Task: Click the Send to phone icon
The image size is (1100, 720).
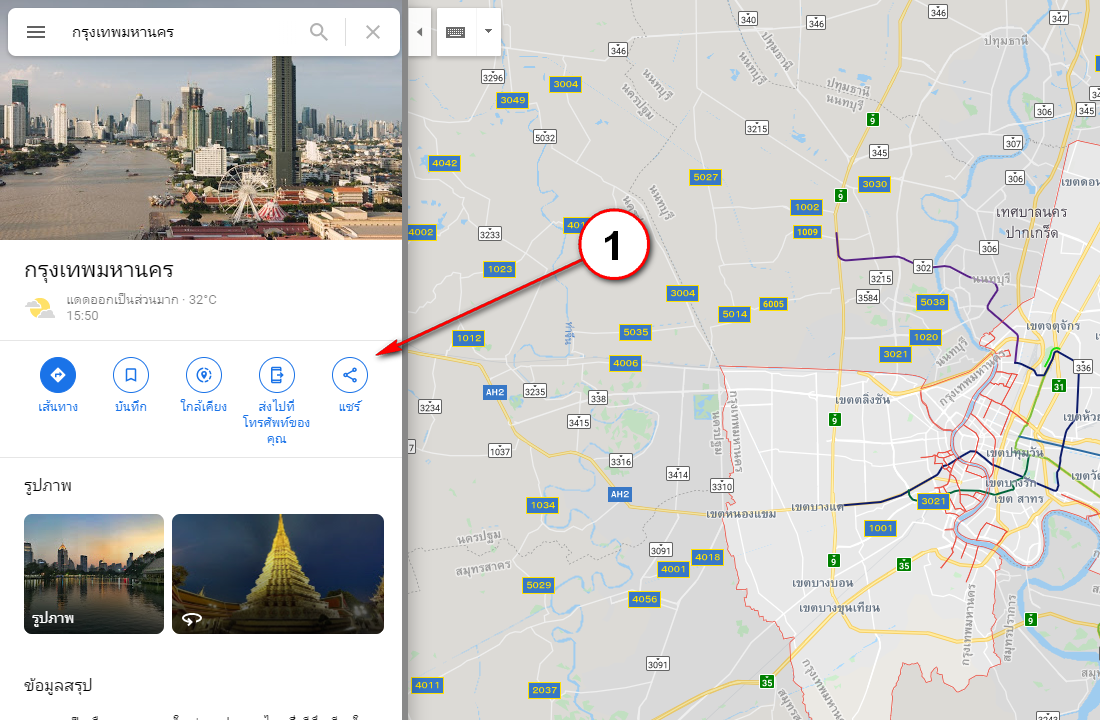Action: coord(277,375)
